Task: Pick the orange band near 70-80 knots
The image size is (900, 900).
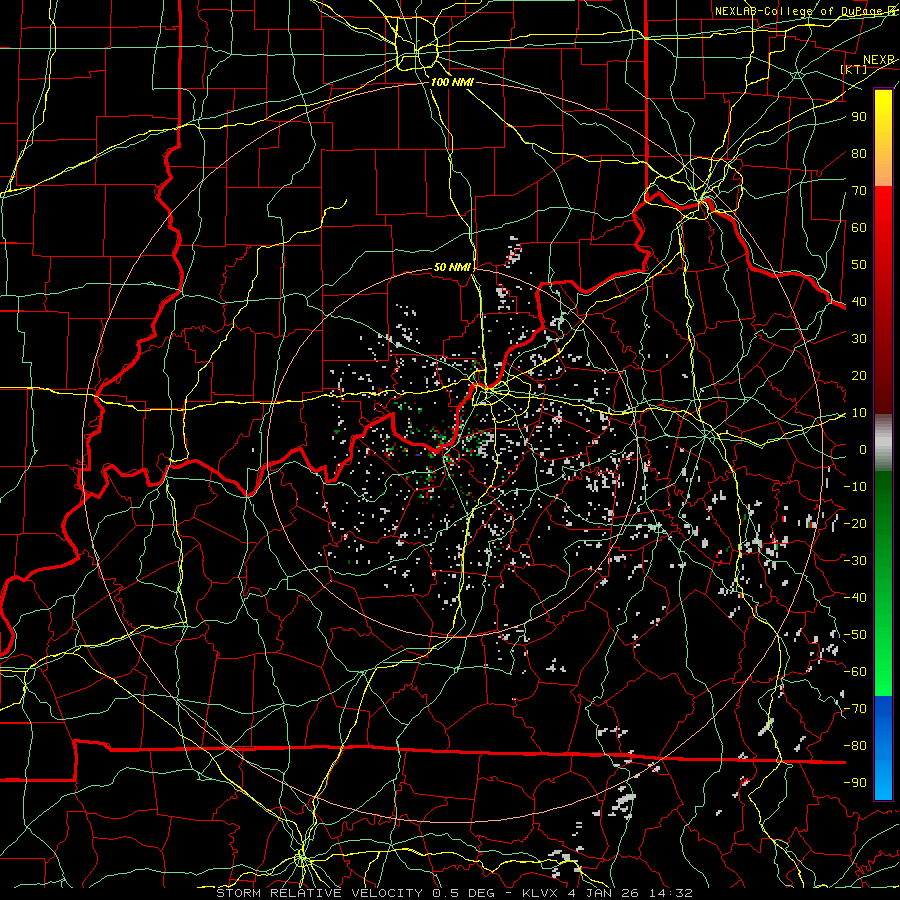Action: tap(883, 169)
